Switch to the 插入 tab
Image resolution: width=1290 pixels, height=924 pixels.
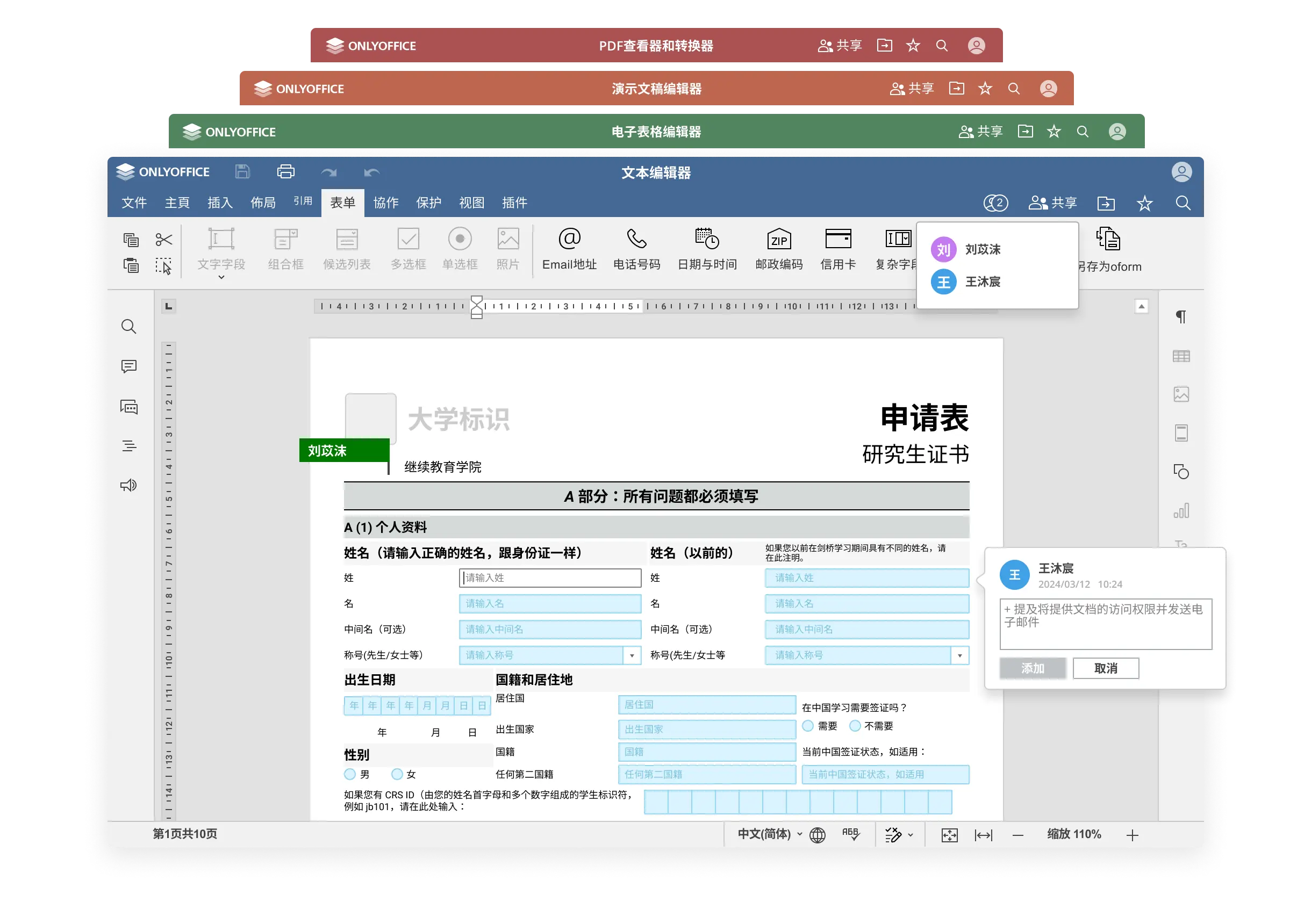point(219,203)
